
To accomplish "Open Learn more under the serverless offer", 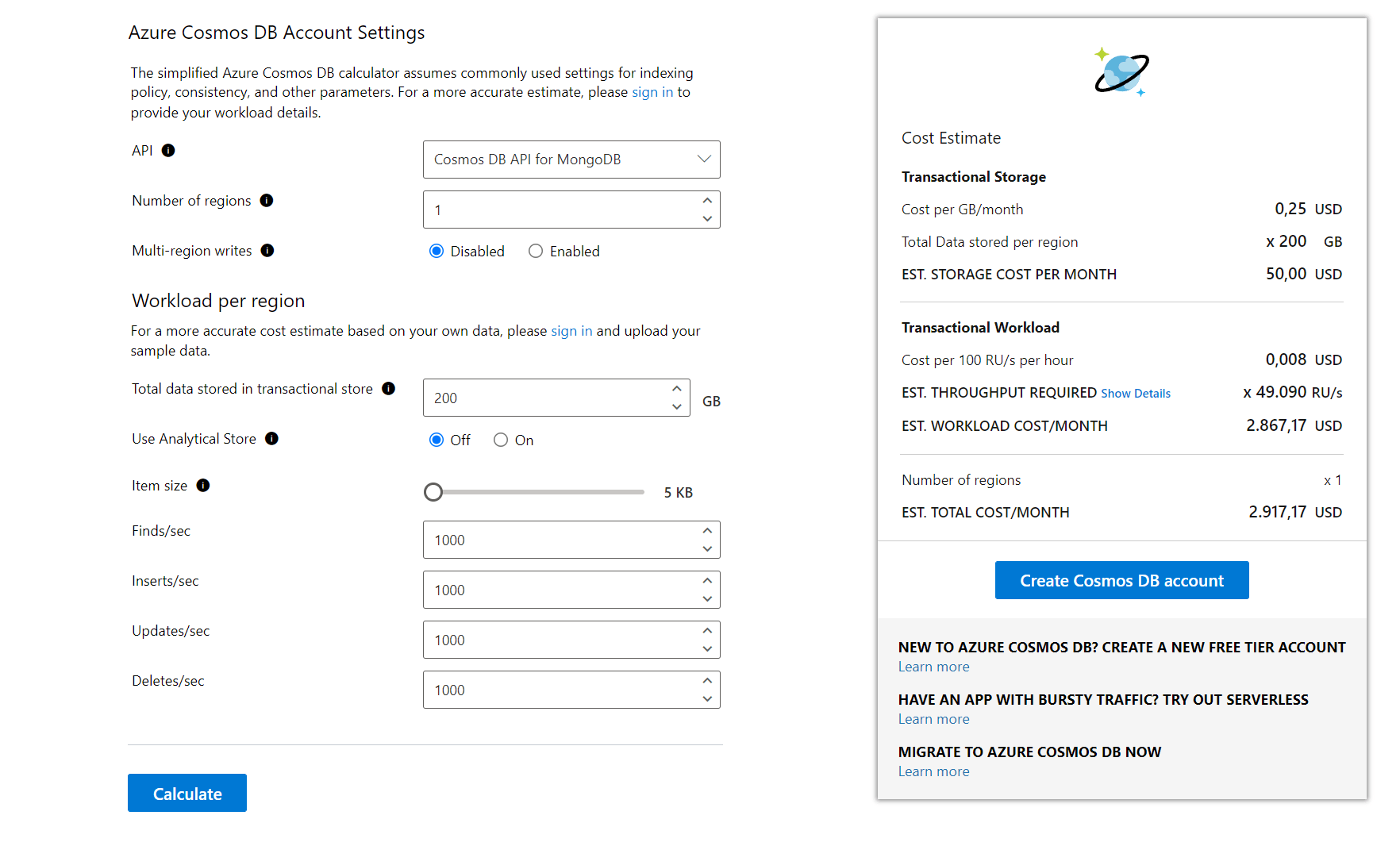I will 933,719.
